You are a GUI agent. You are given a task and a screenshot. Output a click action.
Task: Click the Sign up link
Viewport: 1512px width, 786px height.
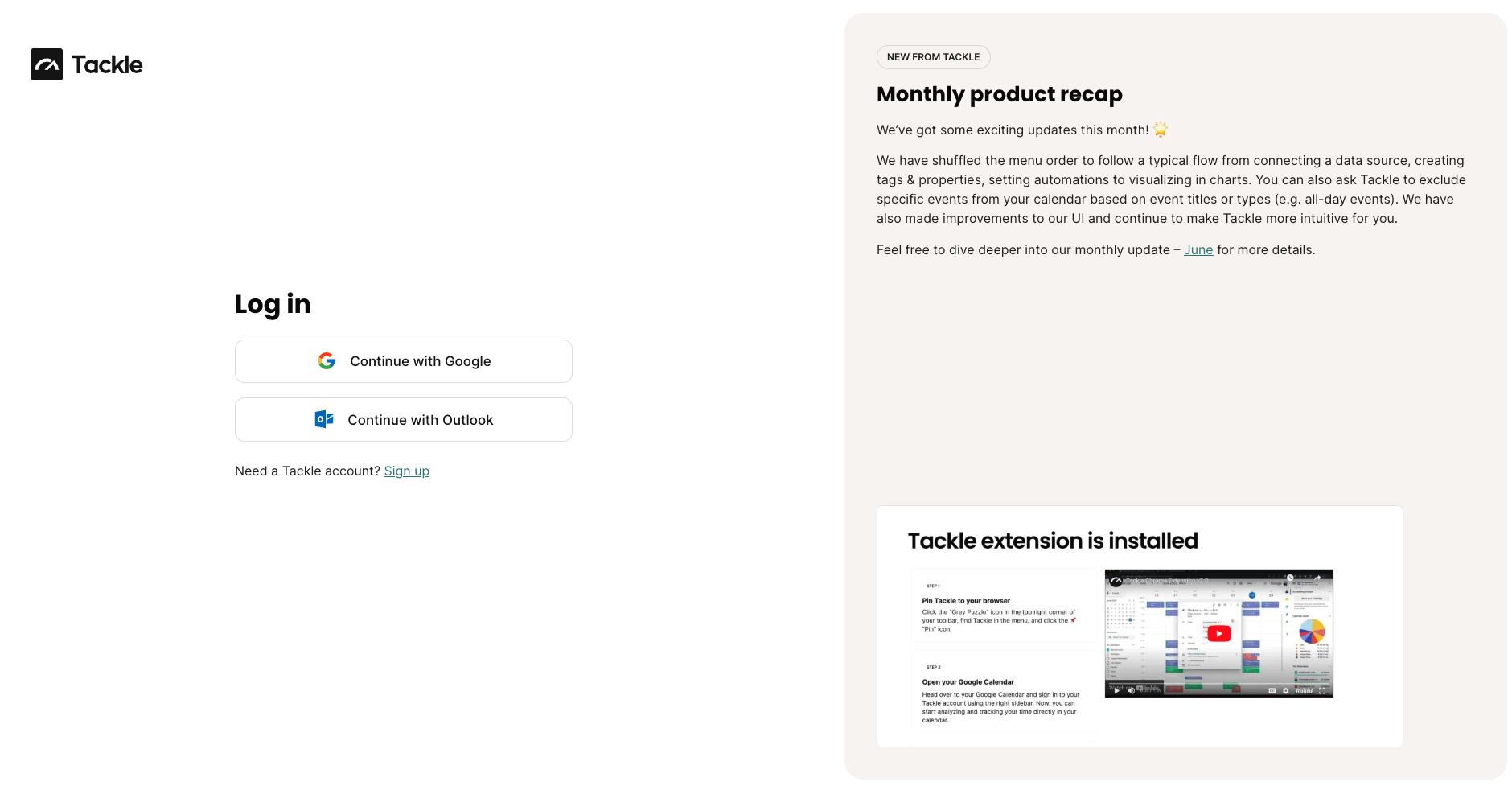click(x=406, y=471)
